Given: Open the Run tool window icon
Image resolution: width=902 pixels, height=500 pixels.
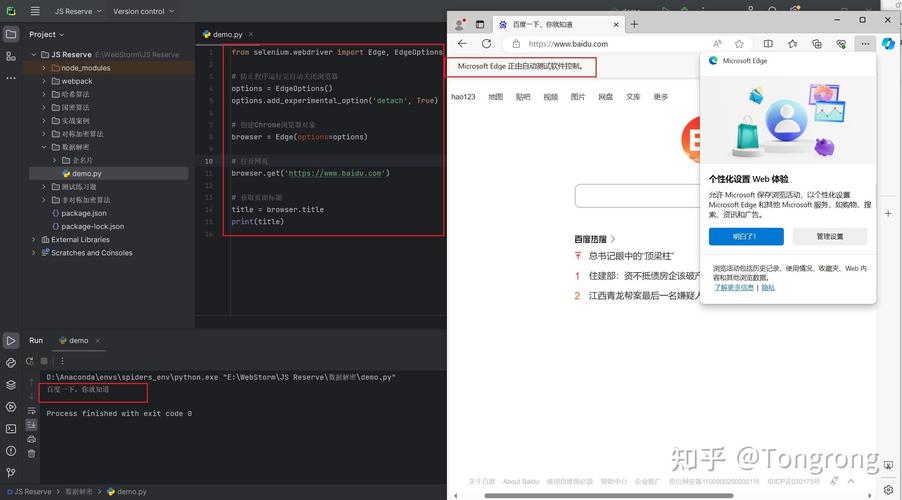Looking at the screenshot, I should (11, 341).
